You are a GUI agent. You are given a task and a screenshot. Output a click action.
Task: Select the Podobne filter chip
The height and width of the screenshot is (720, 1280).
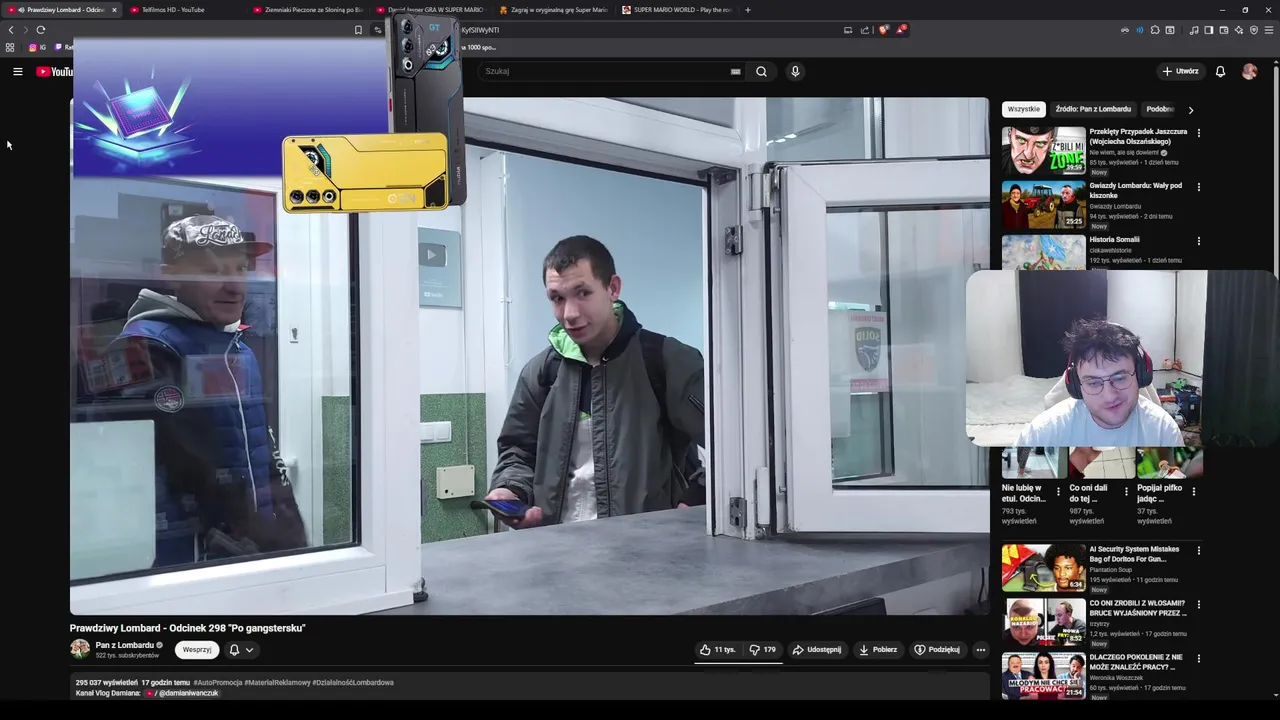[x=1160, y=109]
